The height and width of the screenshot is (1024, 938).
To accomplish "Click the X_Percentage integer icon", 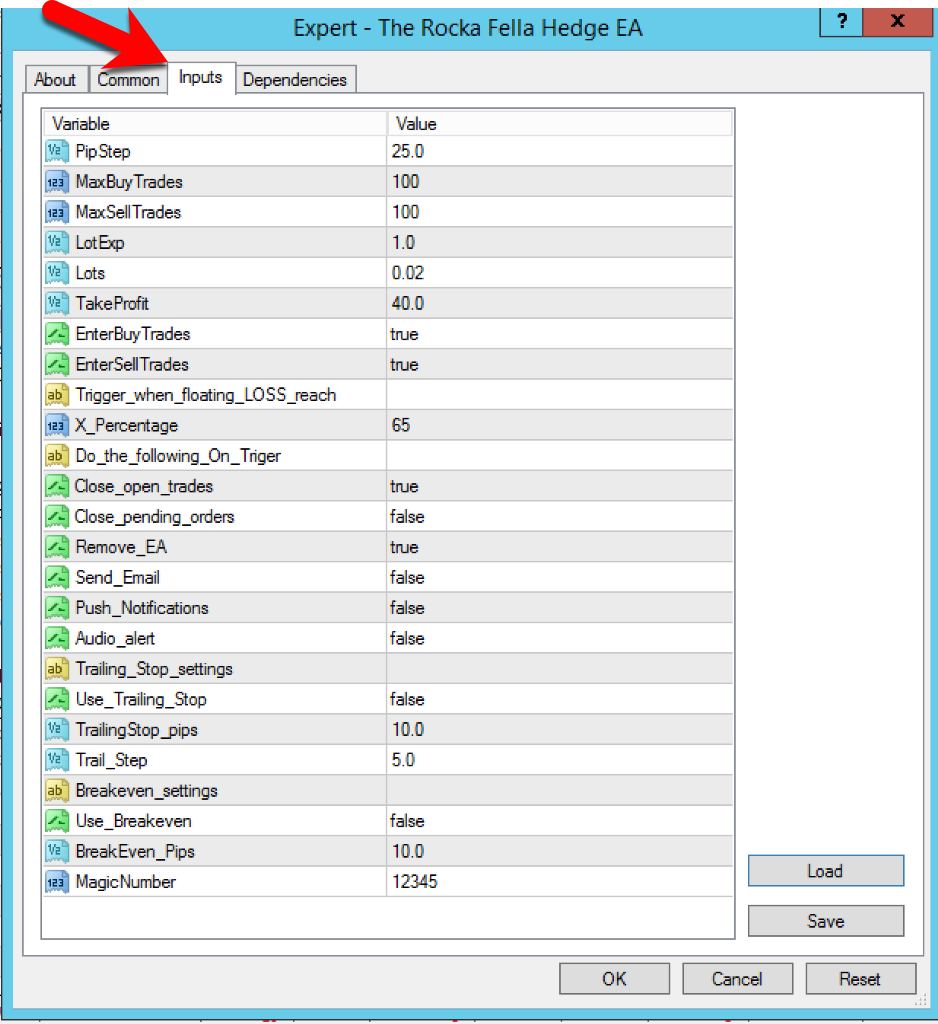I will click(x=57, y=425).
